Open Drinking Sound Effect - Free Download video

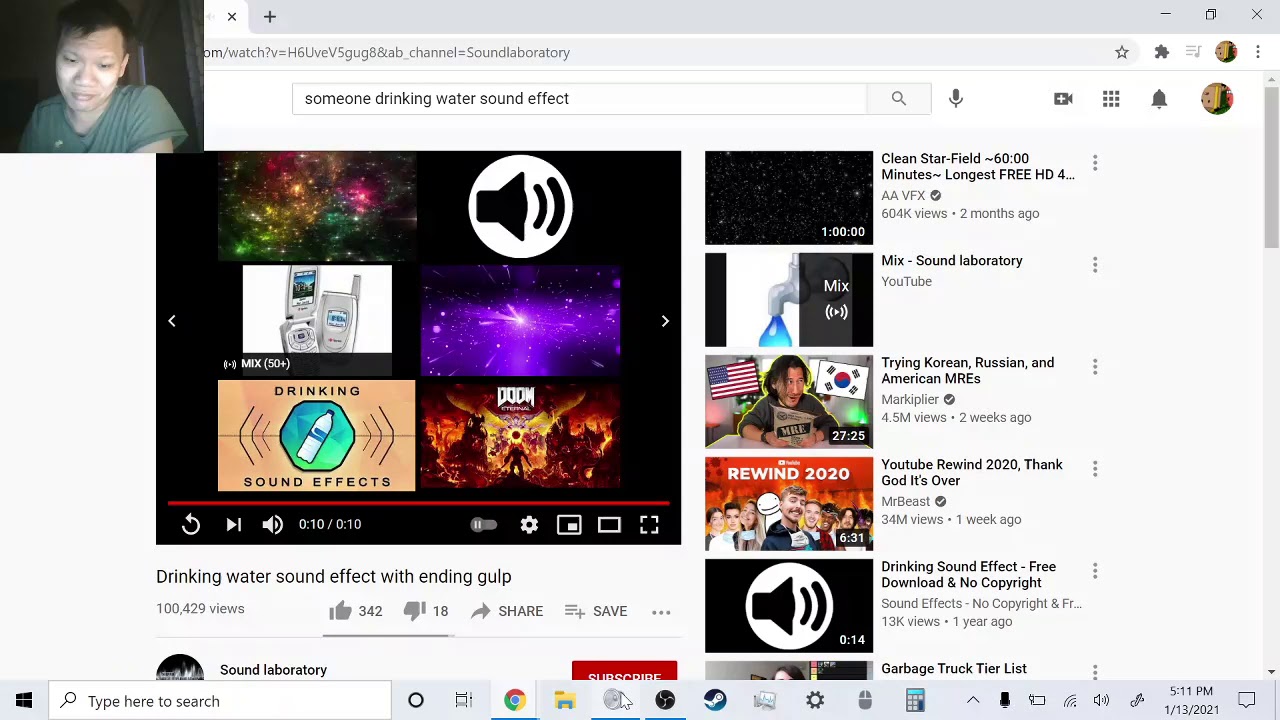[x=968, y=574]
